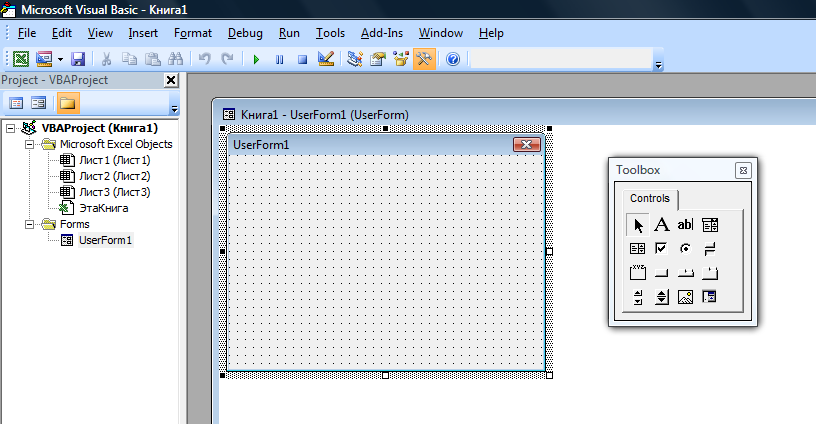Choose the Image control in Toolbox

[x=685, y=297]
